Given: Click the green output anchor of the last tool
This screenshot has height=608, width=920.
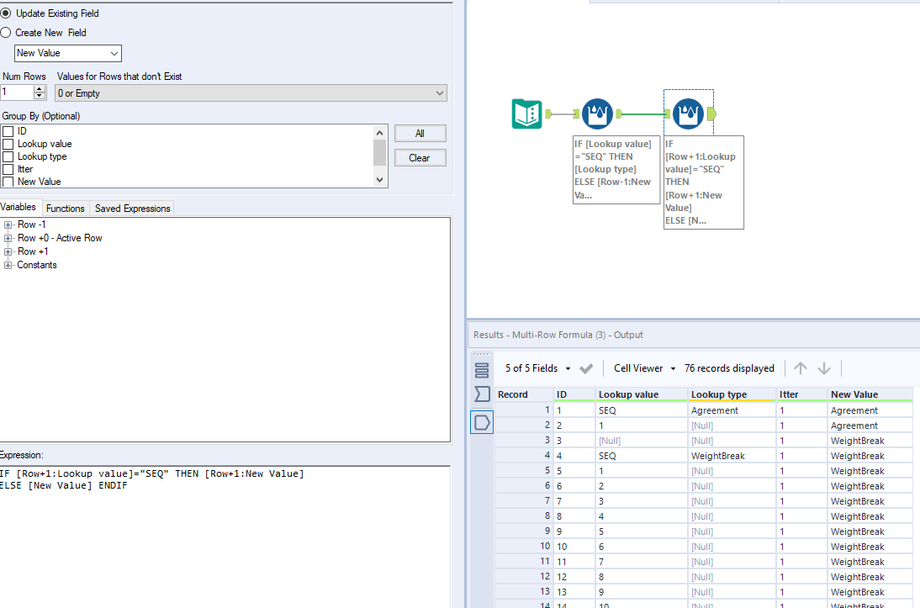Looking at the screenshot, I should click(x=712, y=114).
